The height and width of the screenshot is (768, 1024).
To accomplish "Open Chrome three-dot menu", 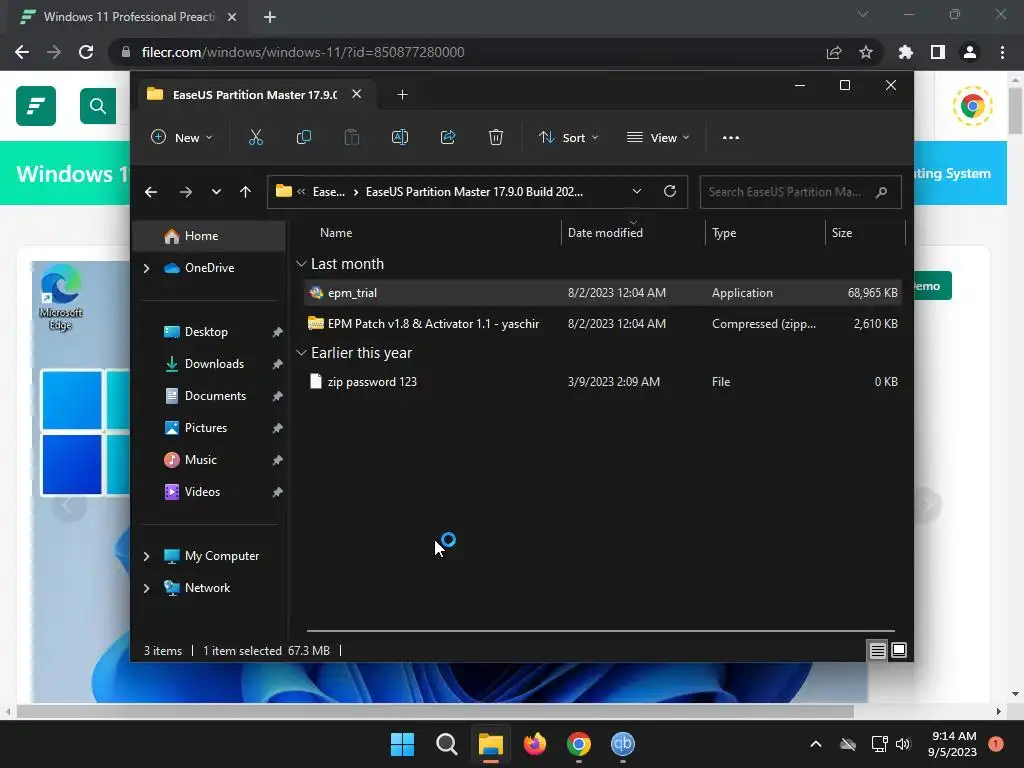I will 1002,52.
